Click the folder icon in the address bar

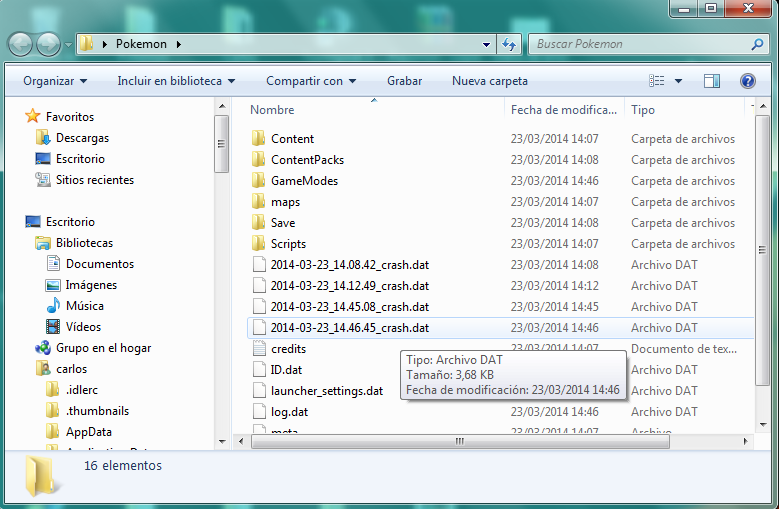coord(86,44)
